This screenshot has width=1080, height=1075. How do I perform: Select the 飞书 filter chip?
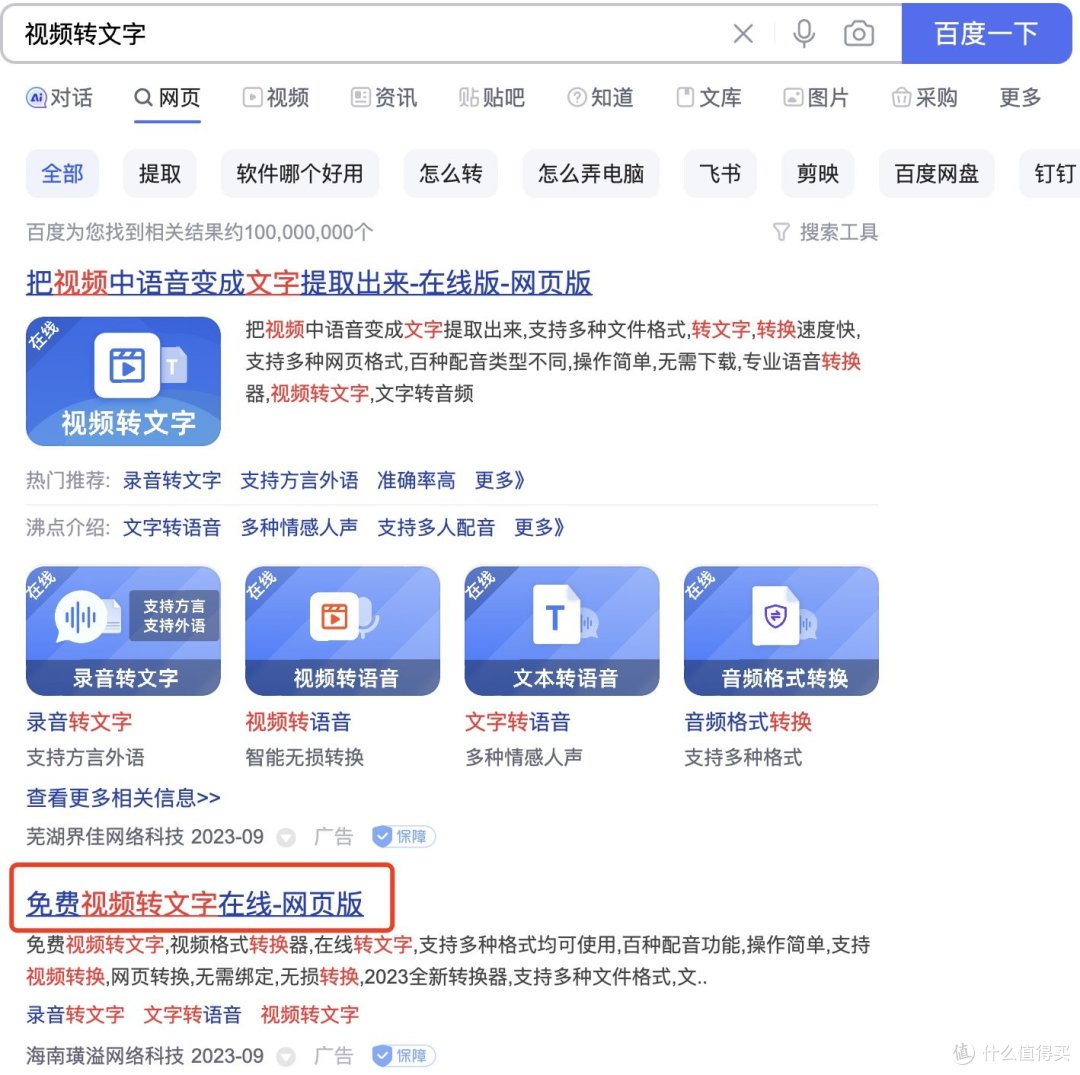point(720,174)
